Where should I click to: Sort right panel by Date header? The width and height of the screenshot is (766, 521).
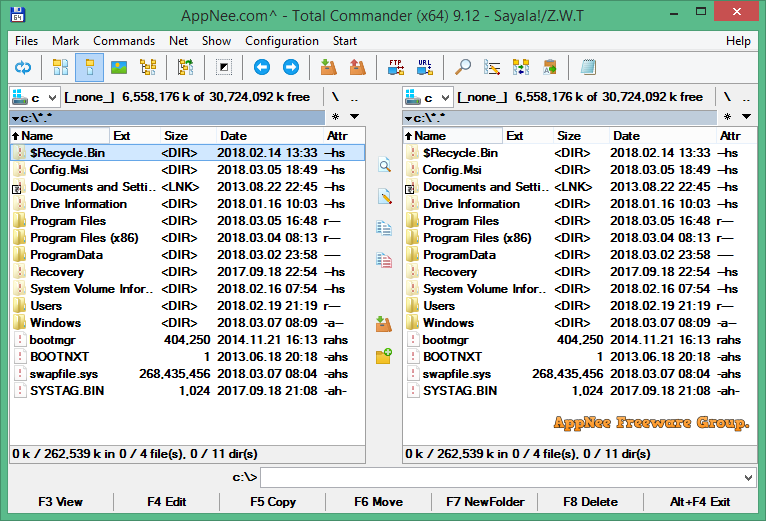coord(663,136)
